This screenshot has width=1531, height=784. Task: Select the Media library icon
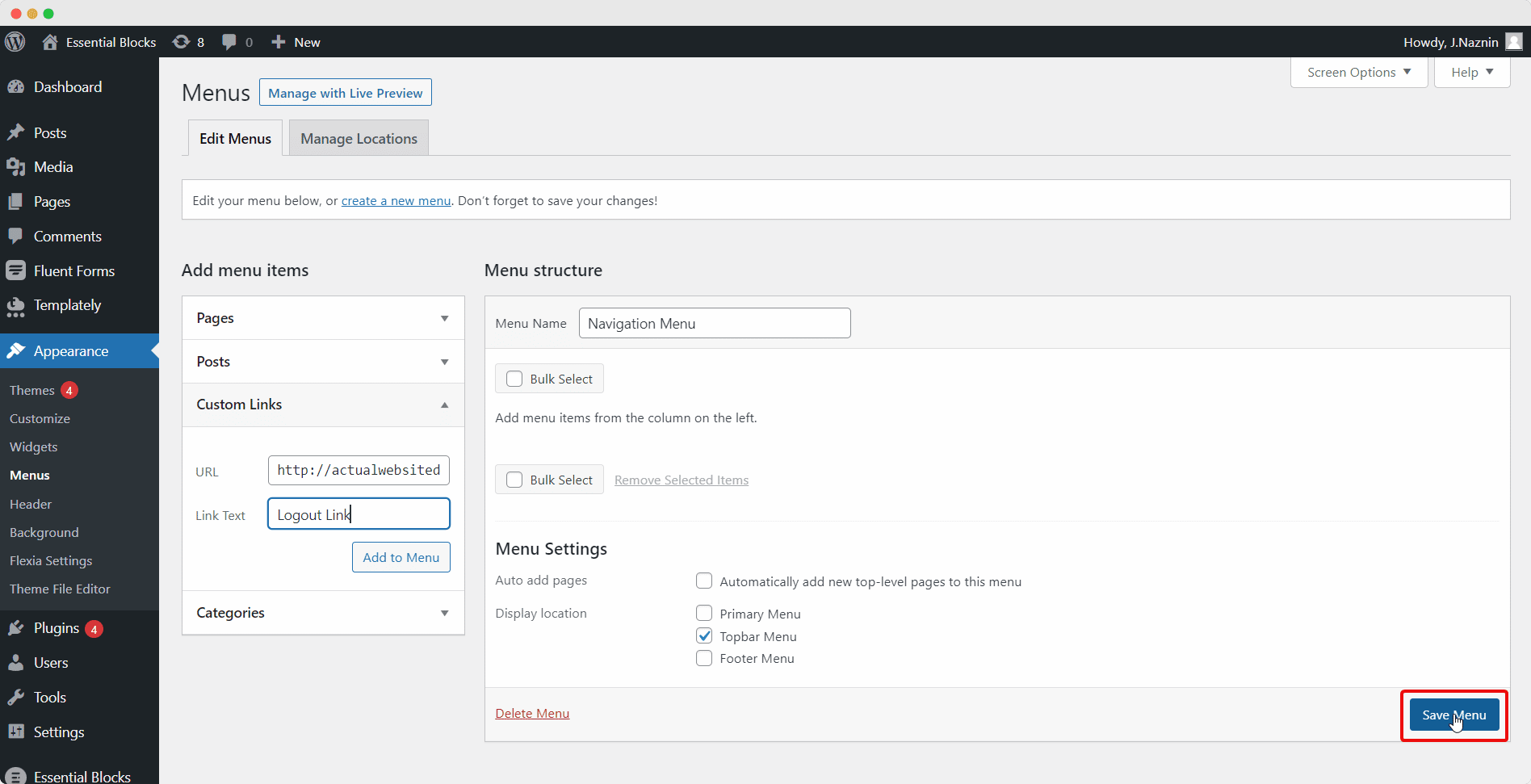coord(17,166)
